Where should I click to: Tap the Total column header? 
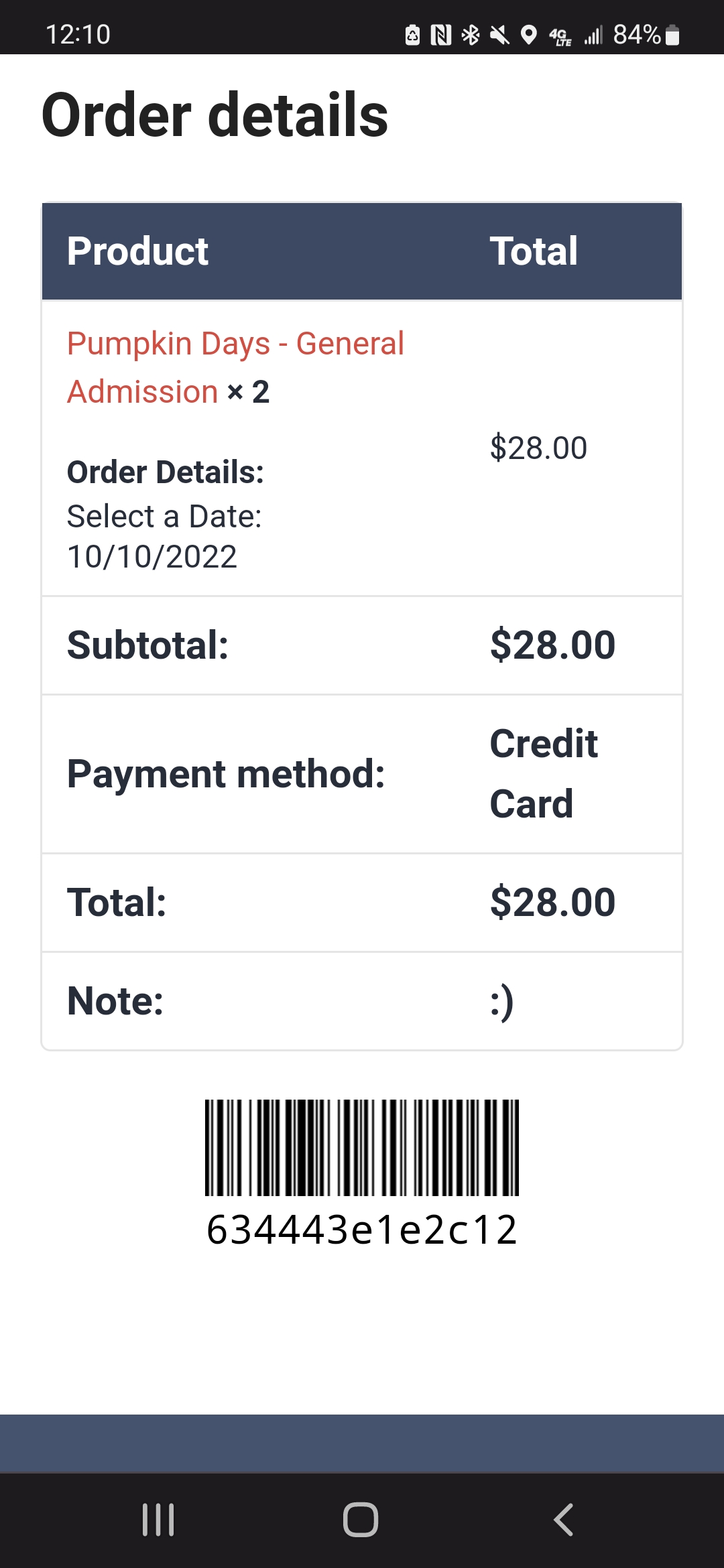click(534, 251)
